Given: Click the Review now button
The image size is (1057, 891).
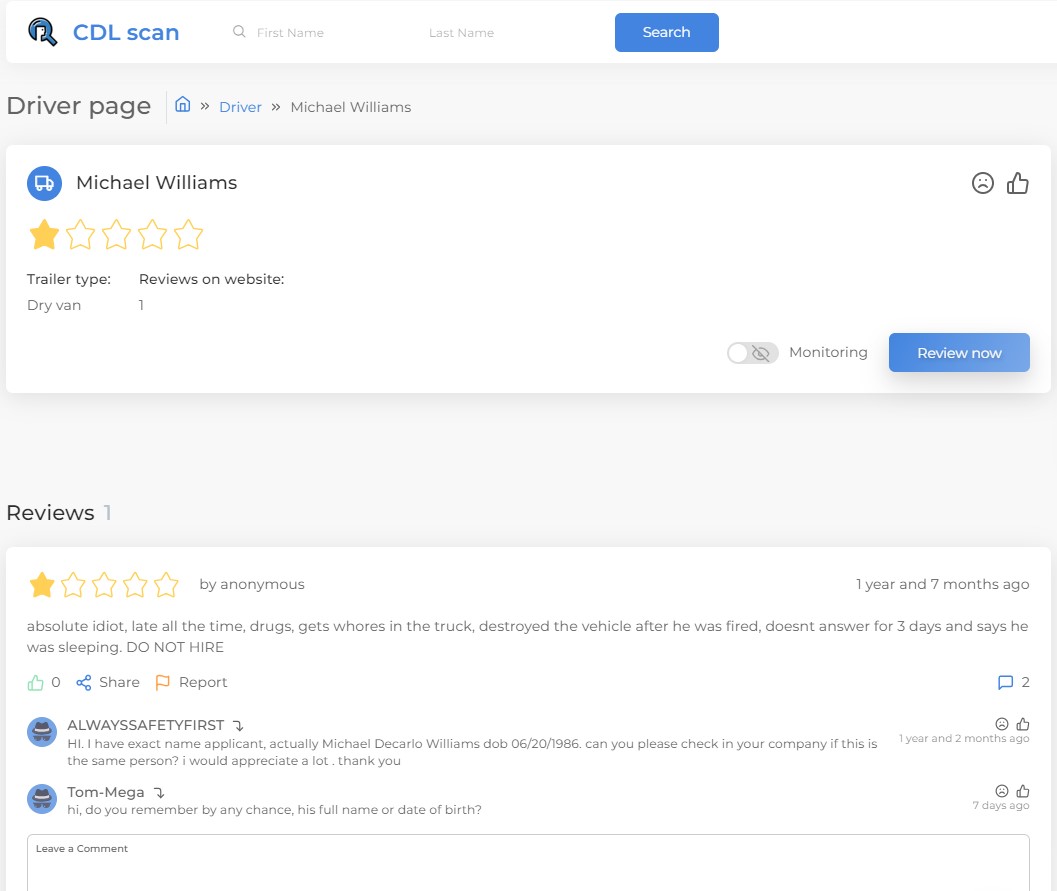Looking at the screenshot, I should (x=958, y=353).
